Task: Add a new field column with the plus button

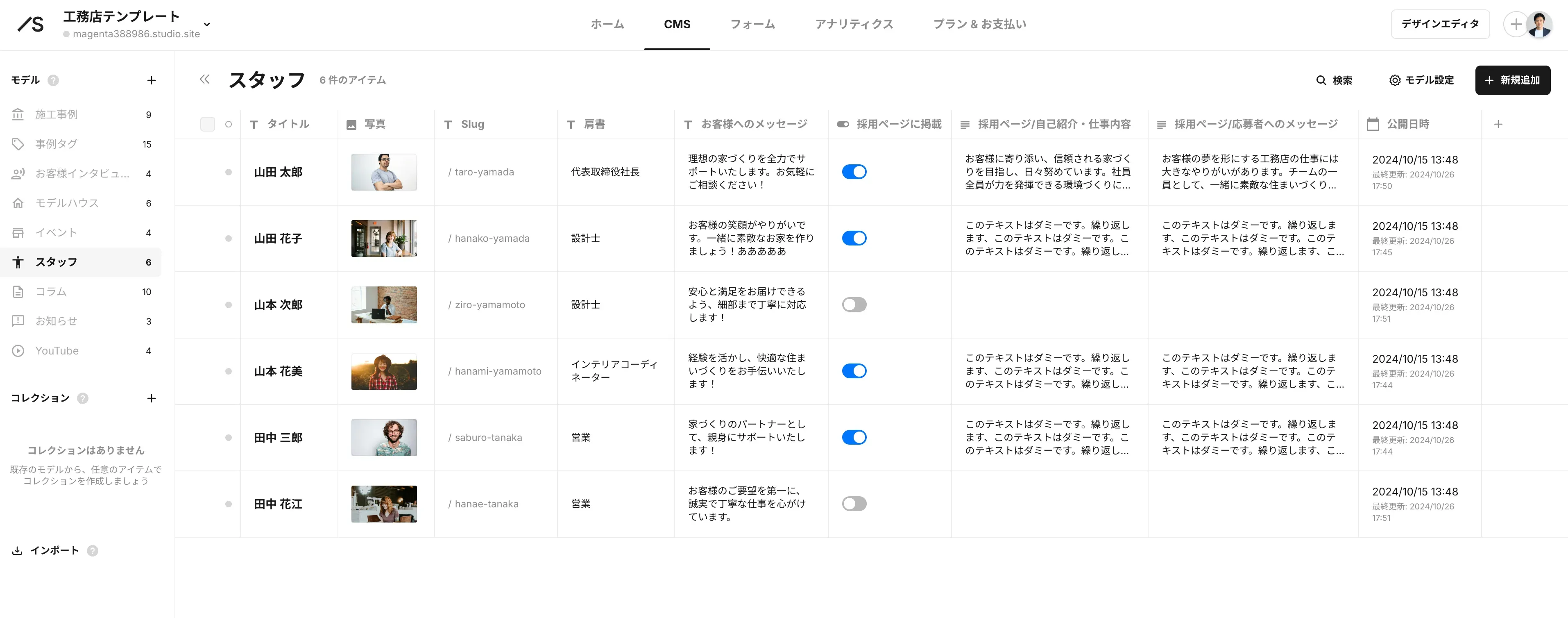Action: pos(1499,124)
